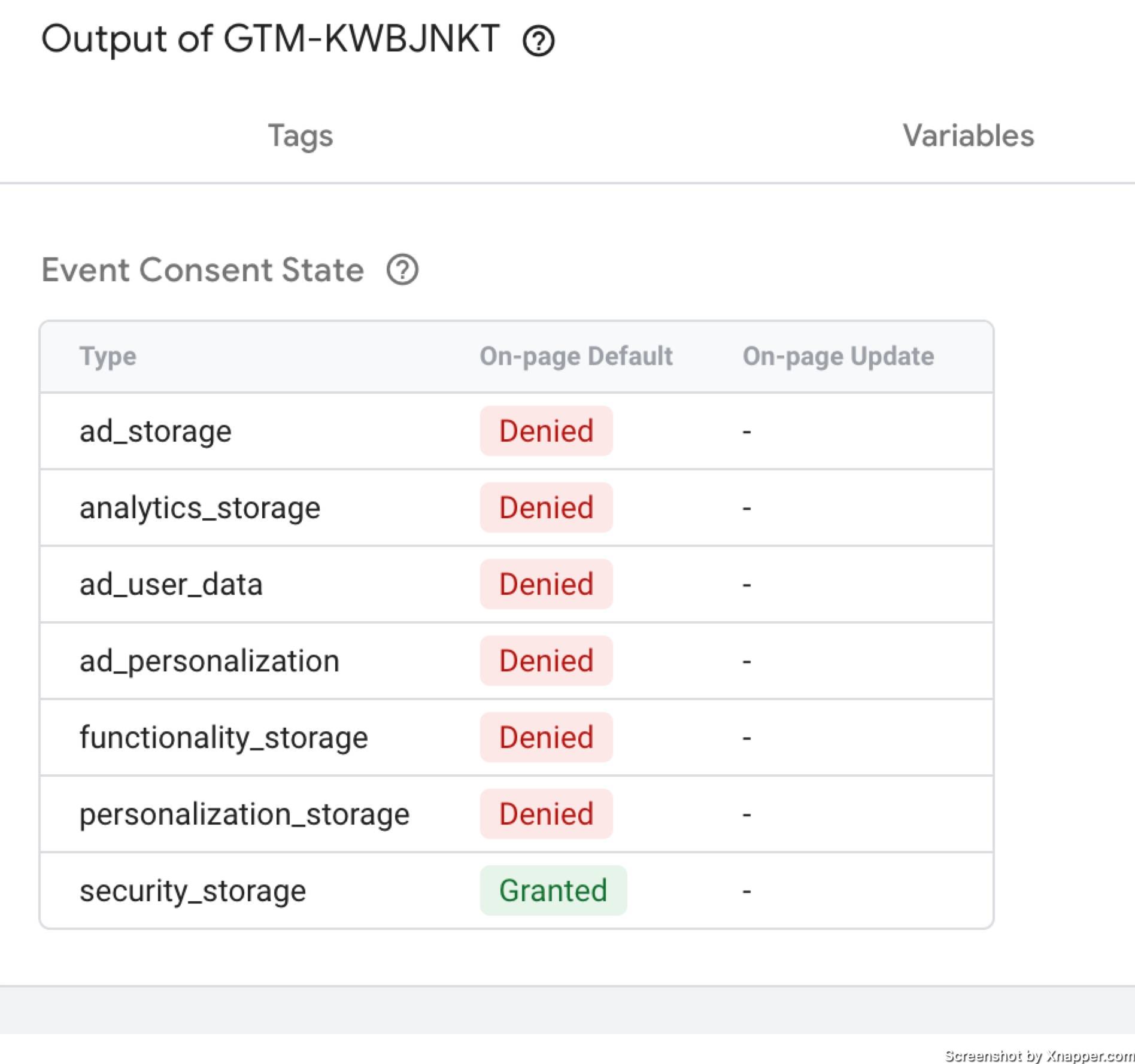Click Denied badge for ad_user_data

(x=546, y=584)
